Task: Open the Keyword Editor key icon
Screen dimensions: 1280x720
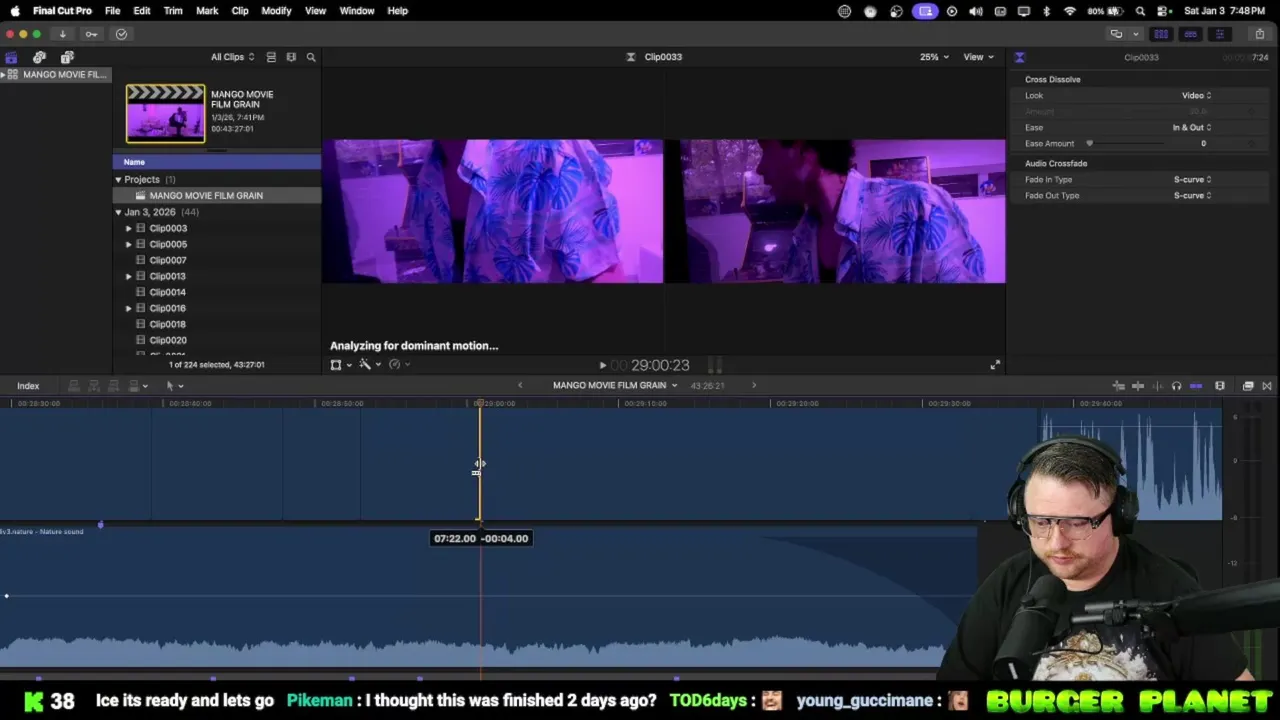Action: [x=91, y=34]
